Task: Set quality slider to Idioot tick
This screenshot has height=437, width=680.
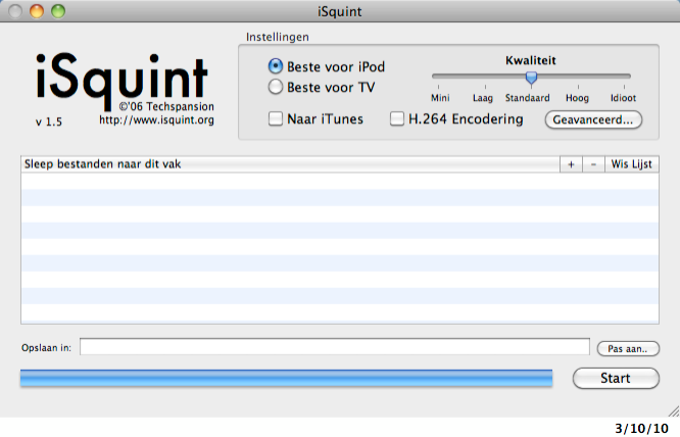Action: point(624,87)
